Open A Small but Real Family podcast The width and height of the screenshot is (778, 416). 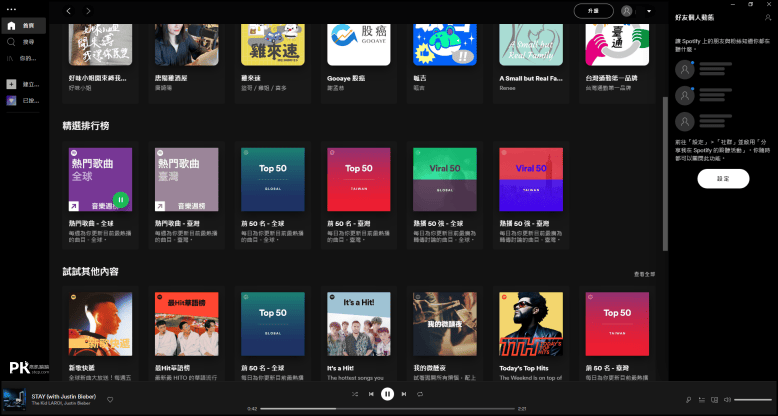click(x=531, y=45)
